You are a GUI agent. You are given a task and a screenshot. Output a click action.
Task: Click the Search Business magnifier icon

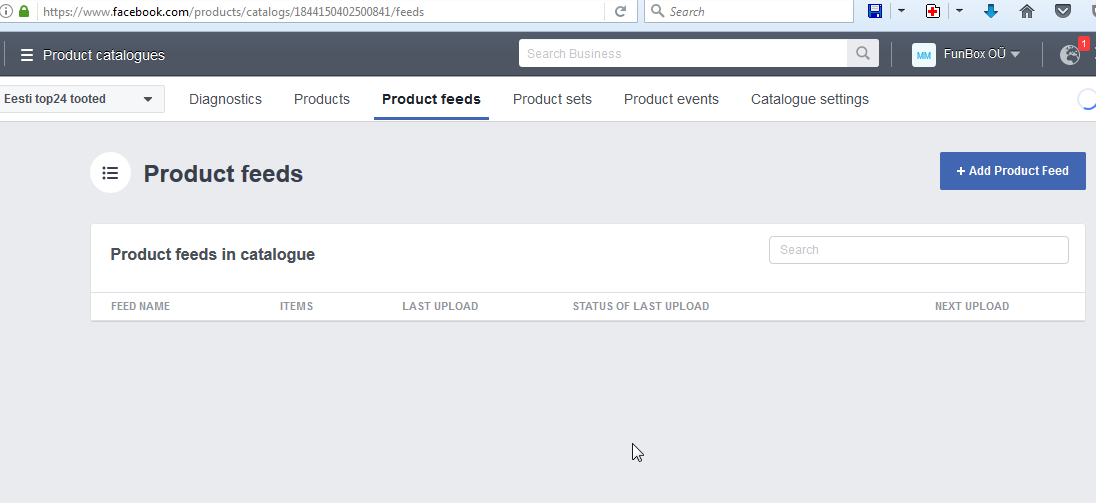[862, 54]
